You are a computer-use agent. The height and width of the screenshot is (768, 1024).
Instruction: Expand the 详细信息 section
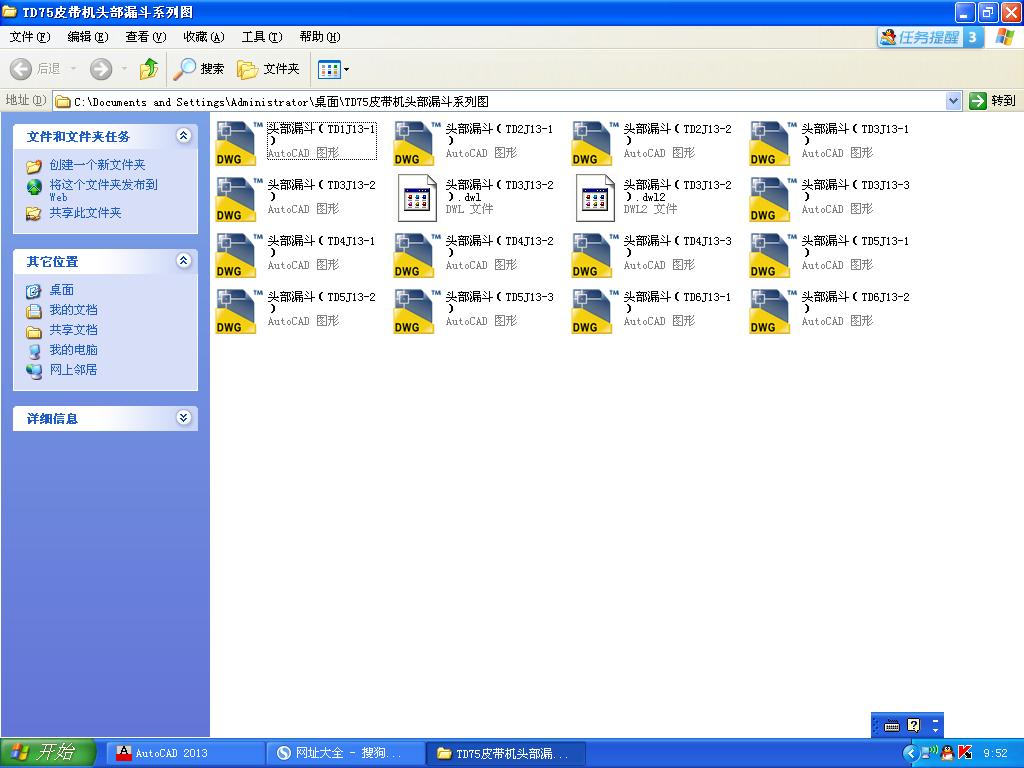pos(183,418)
